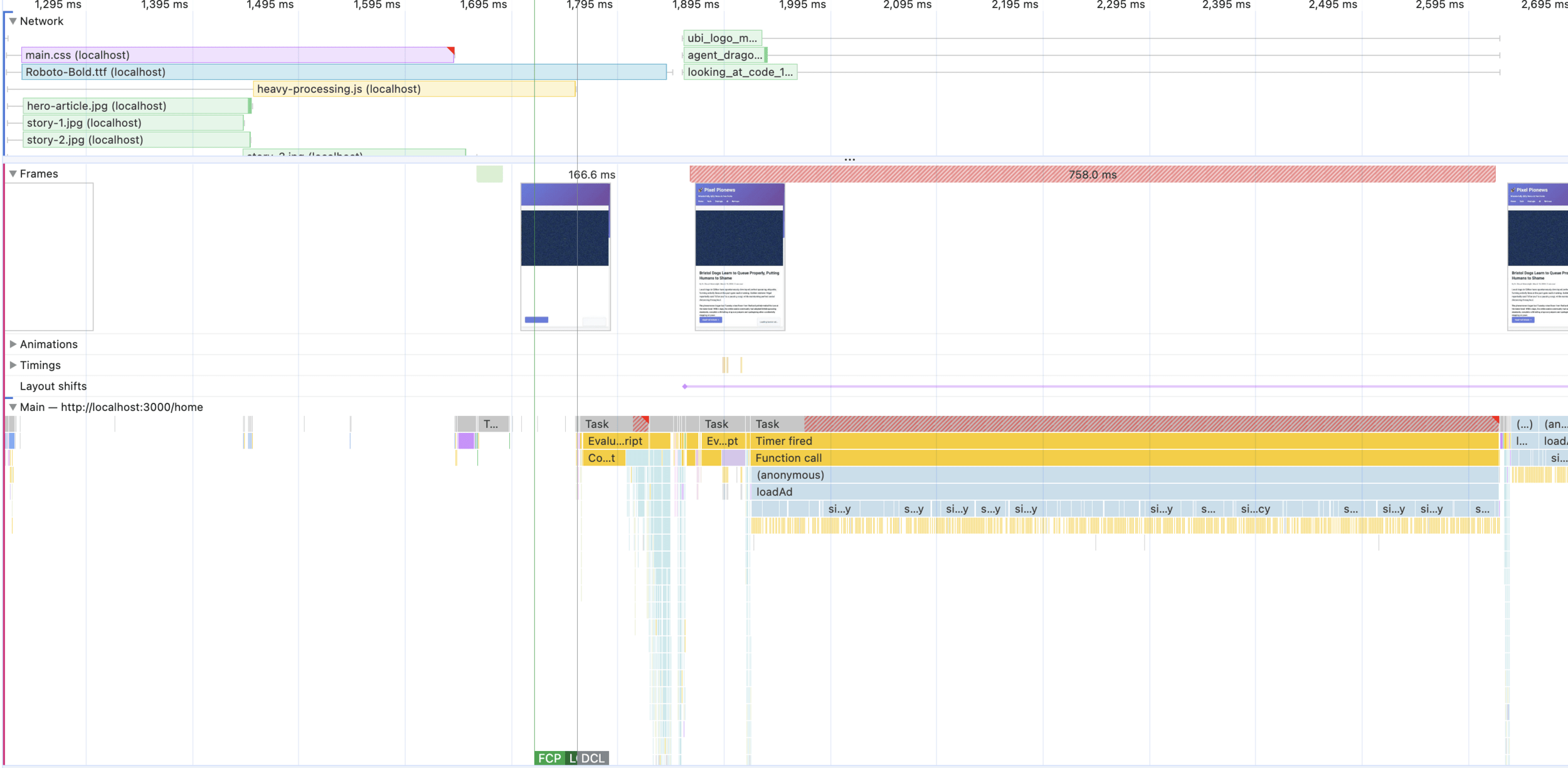Open the 166.6 ms frame screenshot thumbnail

click(565, 256)
